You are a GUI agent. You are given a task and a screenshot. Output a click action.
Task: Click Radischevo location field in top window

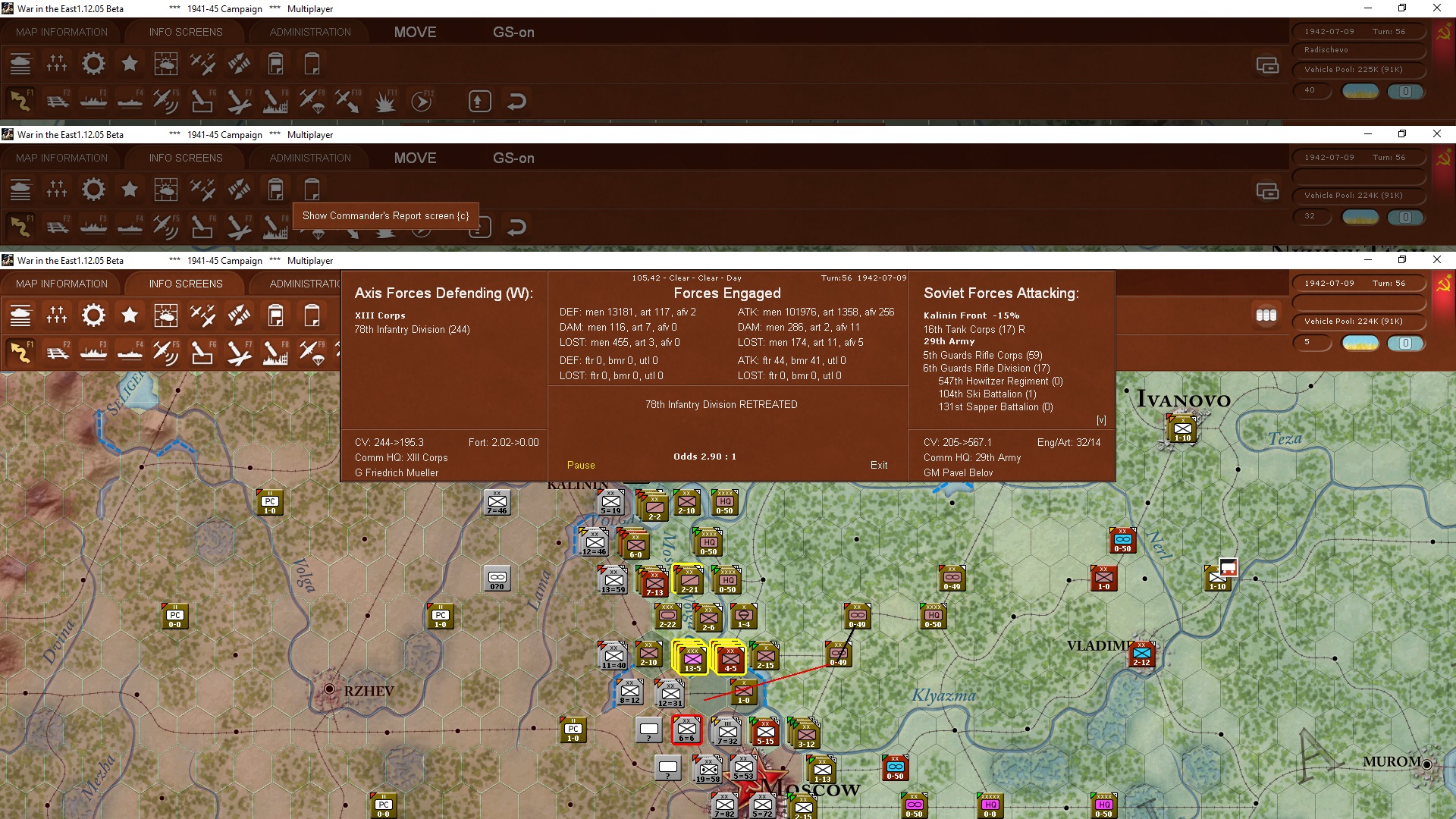pos(1358,50)
